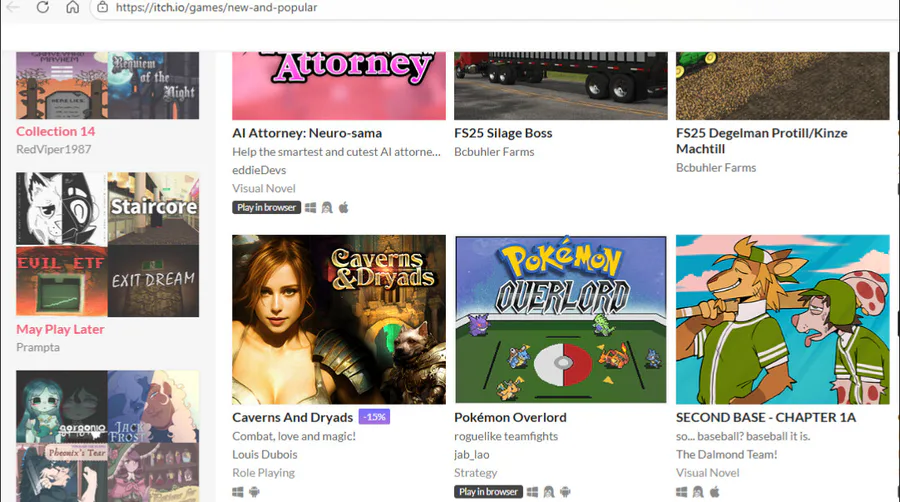Open the Staircore thumbnail
The height and width of the screenshot is (502, 900).
click(154, 209)
